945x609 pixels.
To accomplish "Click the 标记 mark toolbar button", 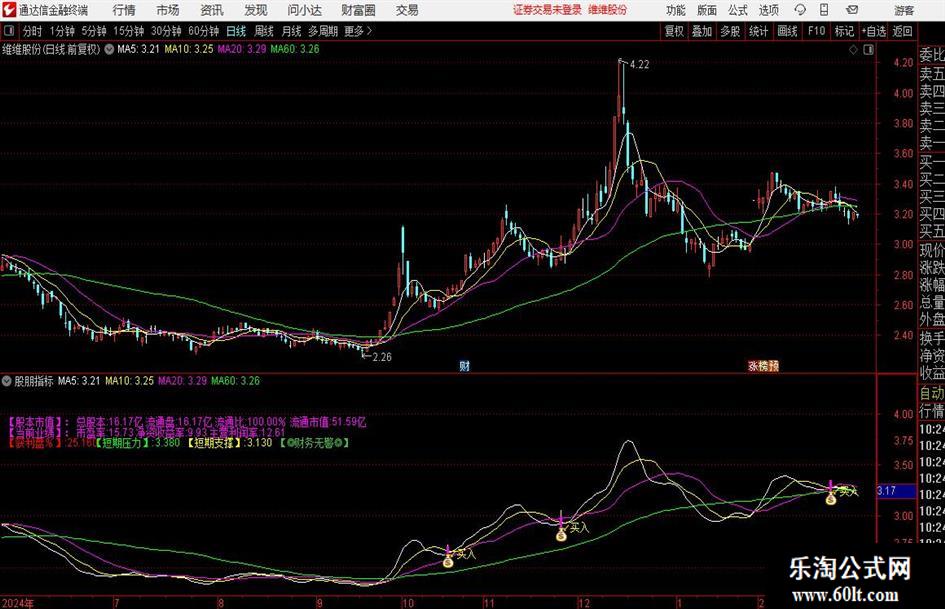I will (x=844, y=31).
